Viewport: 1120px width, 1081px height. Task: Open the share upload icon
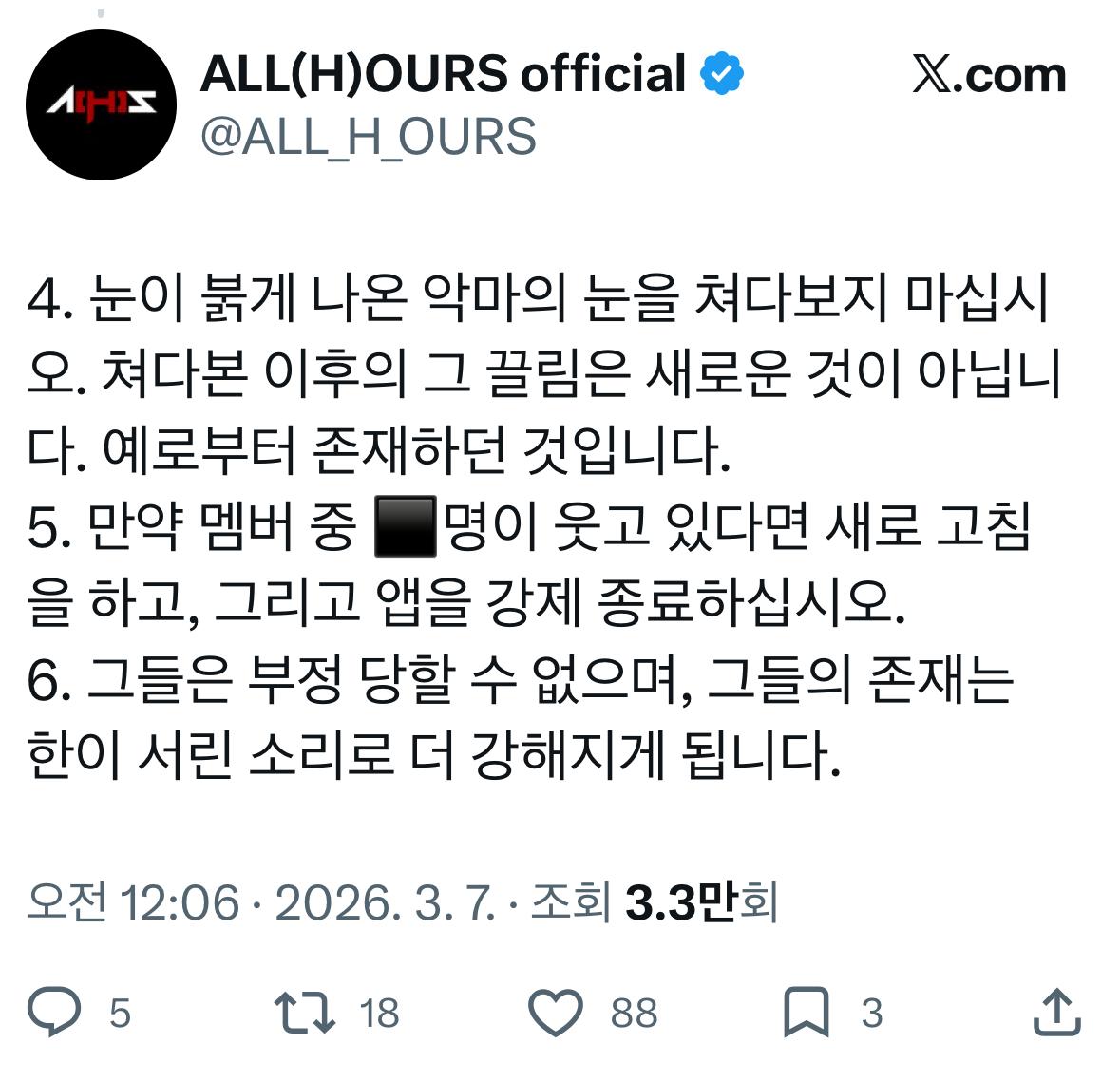tap(1057, 1012)
